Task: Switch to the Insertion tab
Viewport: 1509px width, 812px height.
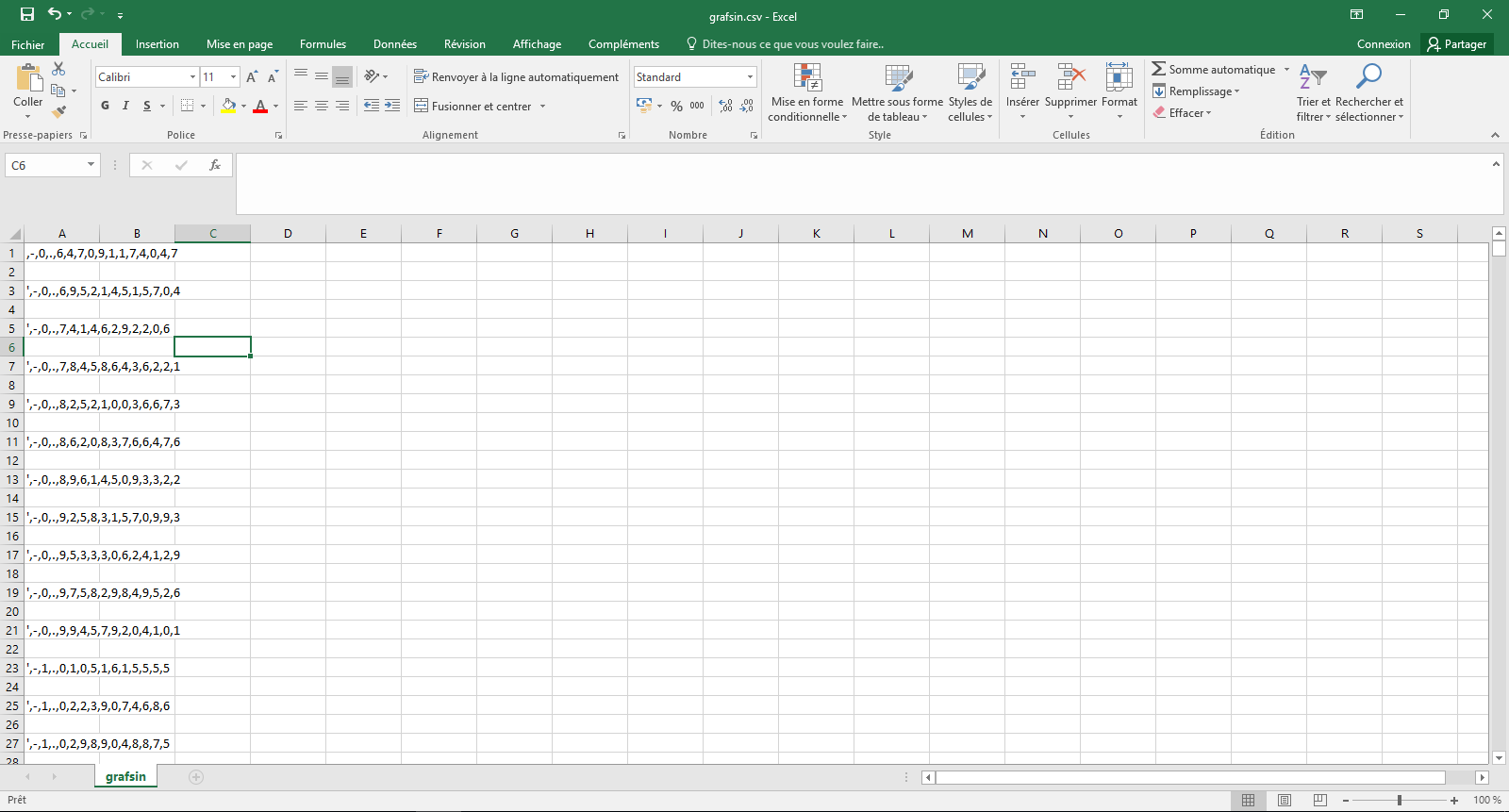Action: [x=158, y=44]
